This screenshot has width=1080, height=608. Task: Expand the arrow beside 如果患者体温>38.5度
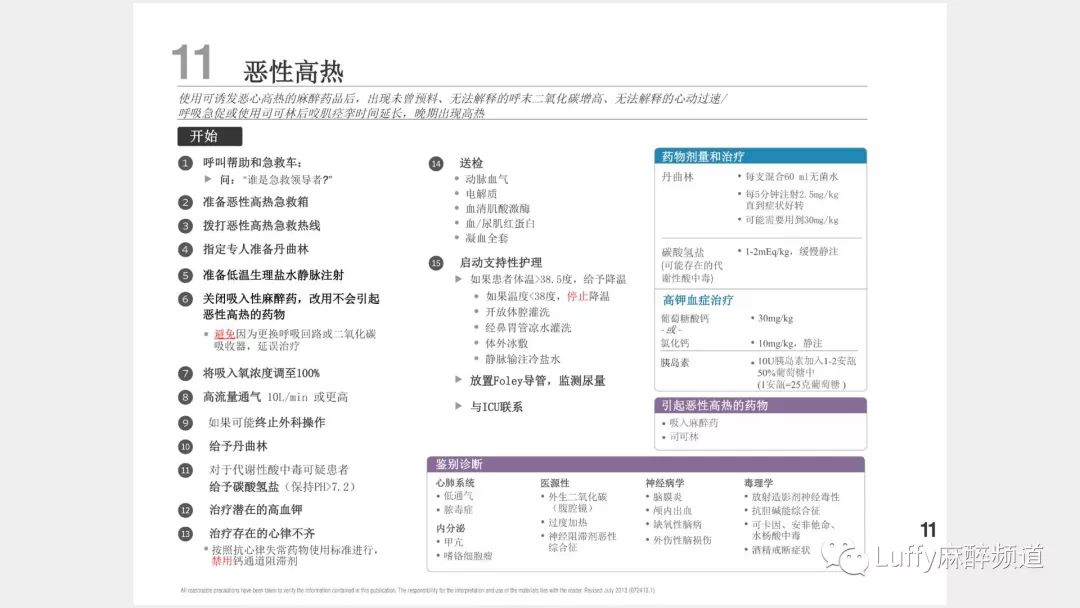459,280
